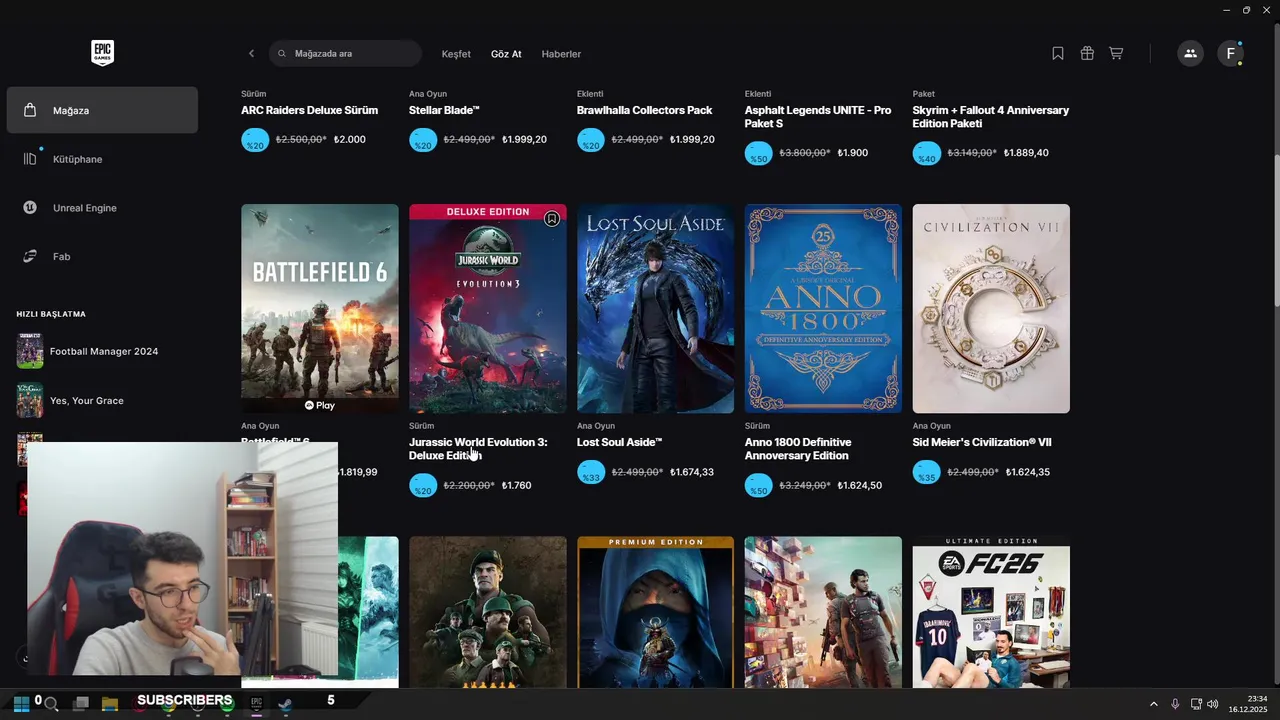Launch Football Manager 2024 from quick launch
Viewport: 1280px width, 720px height.
pyautogui.click(x=102, y=351)
